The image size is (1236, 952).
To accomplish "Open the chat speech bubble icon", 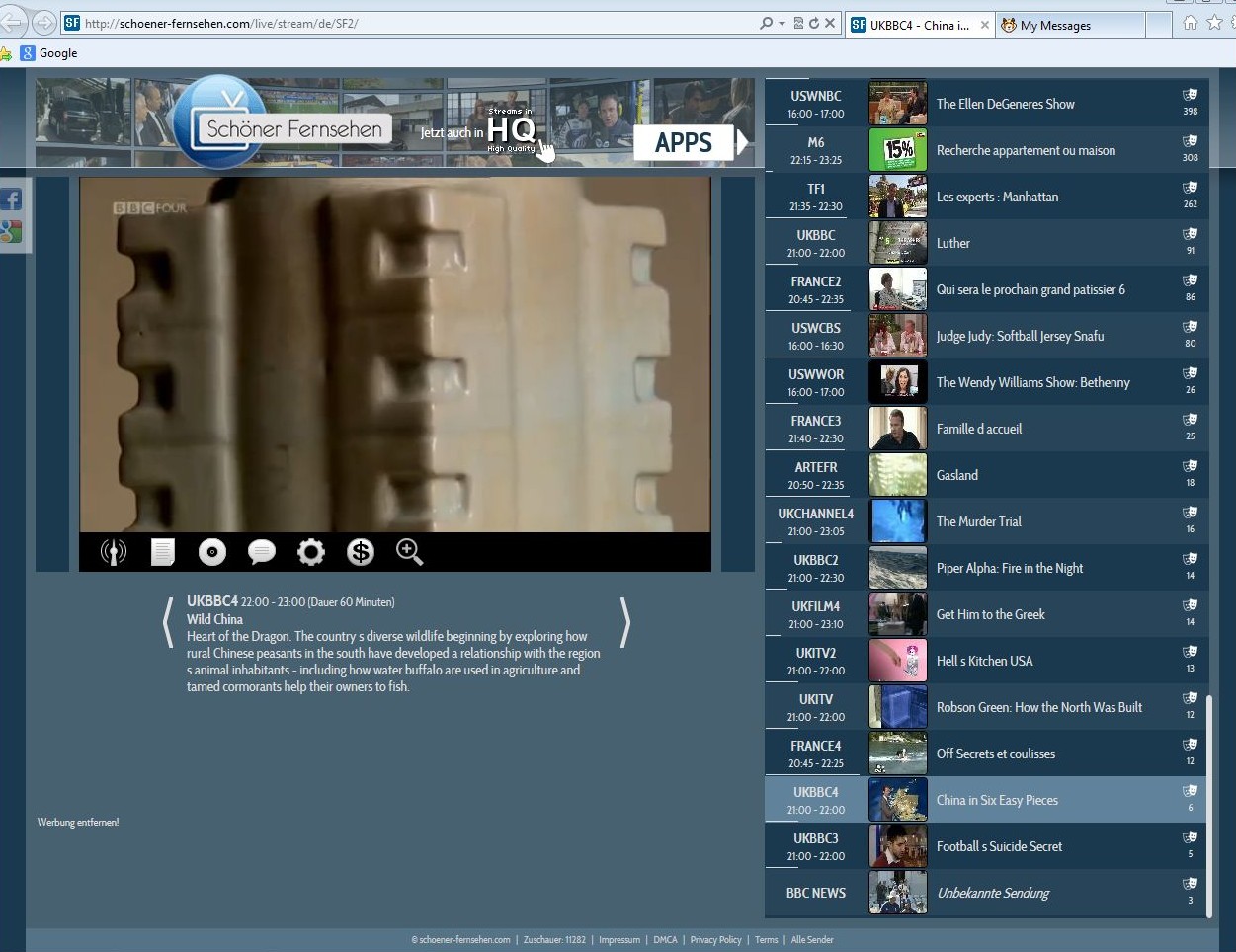I will click(x=262, y=552).
